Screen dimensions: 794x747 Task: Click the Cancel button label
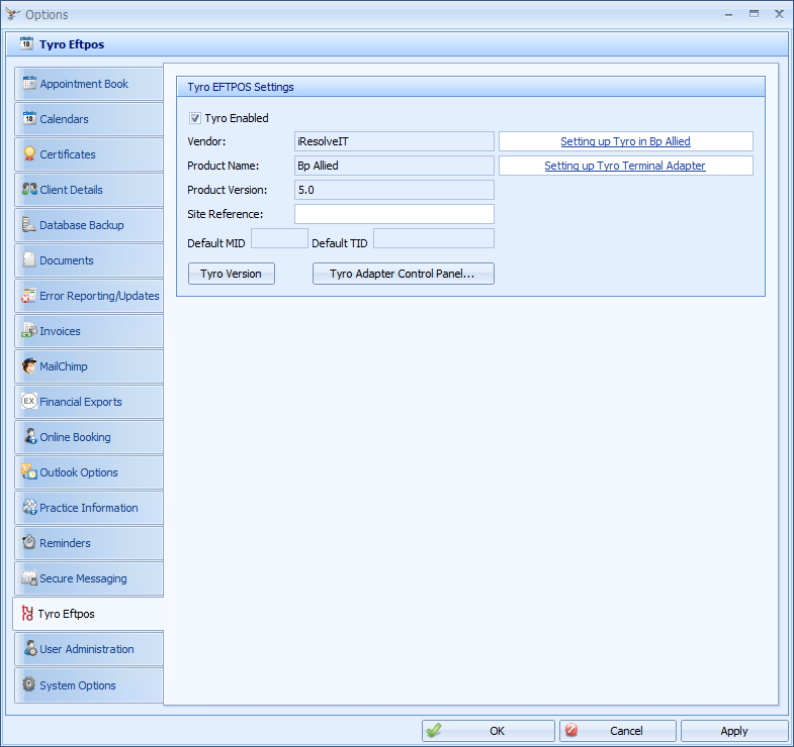(x=626, y=731)
